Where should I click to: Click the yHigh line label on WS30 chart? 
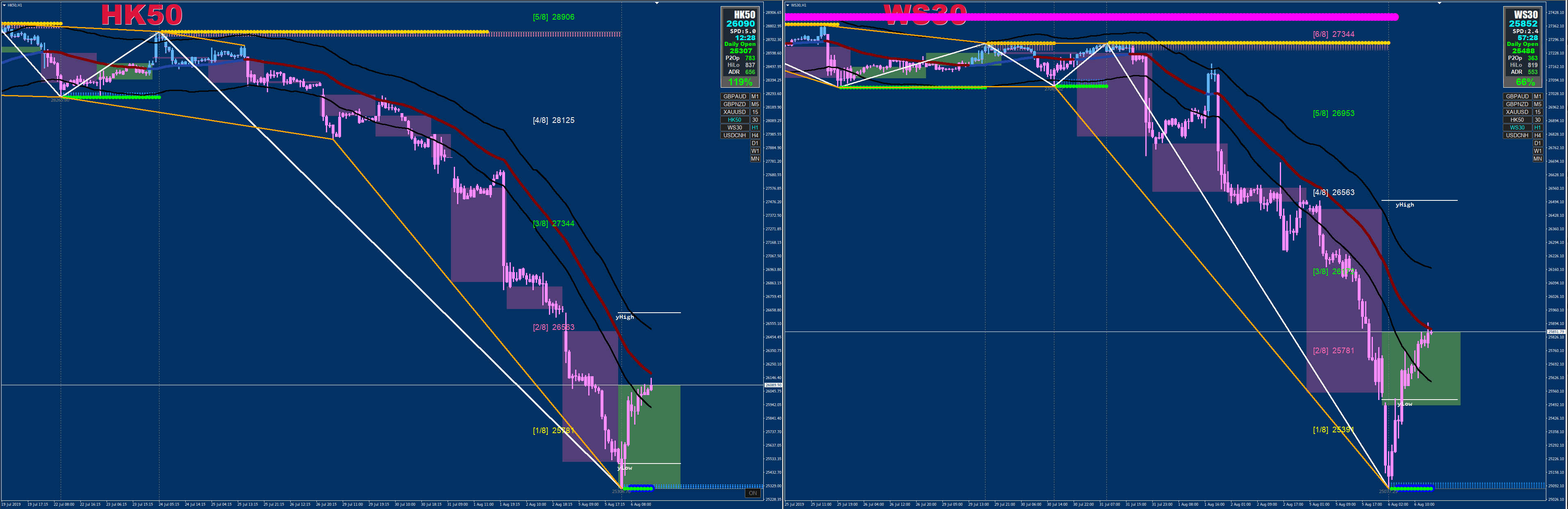click(x=1405, y=205)
